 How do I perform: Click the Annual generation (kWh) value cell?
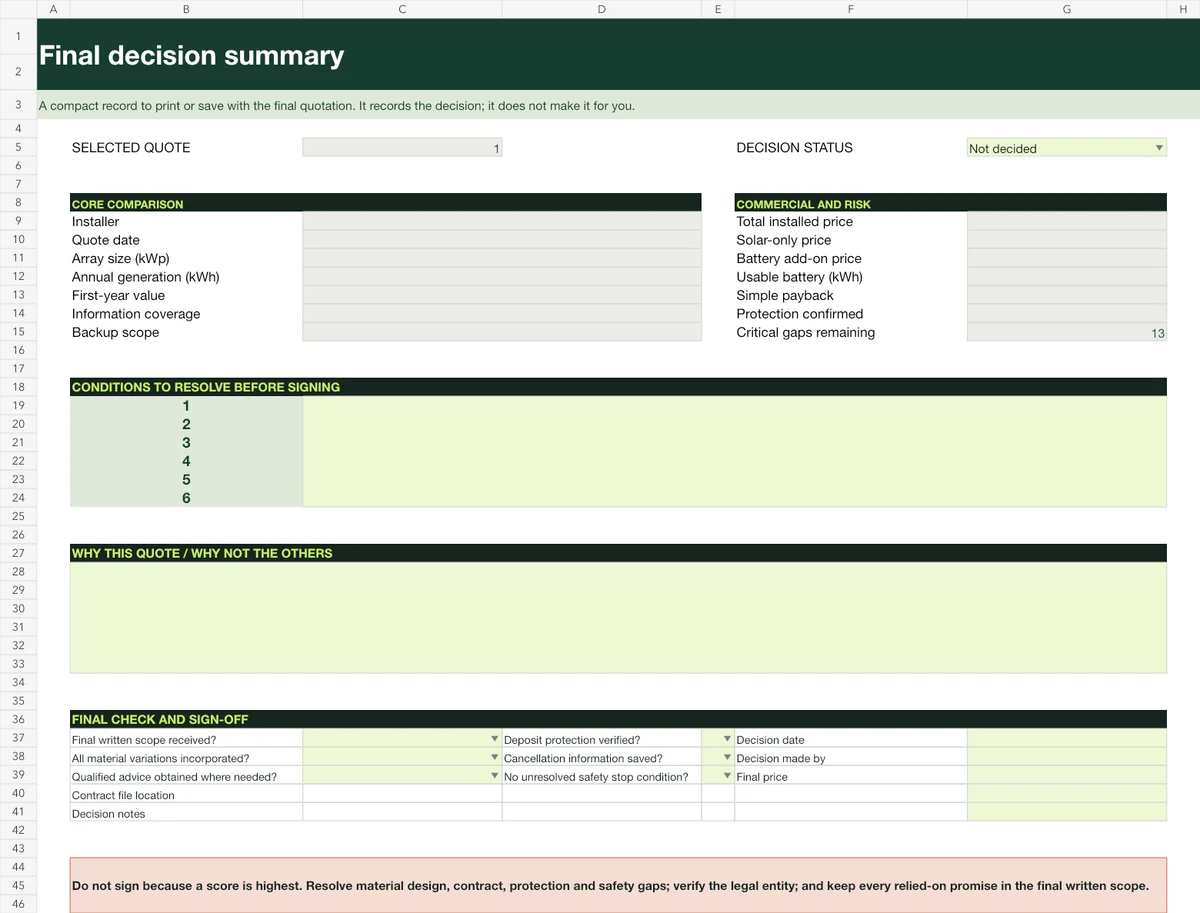pyautogui.click(x=502, y=277)
